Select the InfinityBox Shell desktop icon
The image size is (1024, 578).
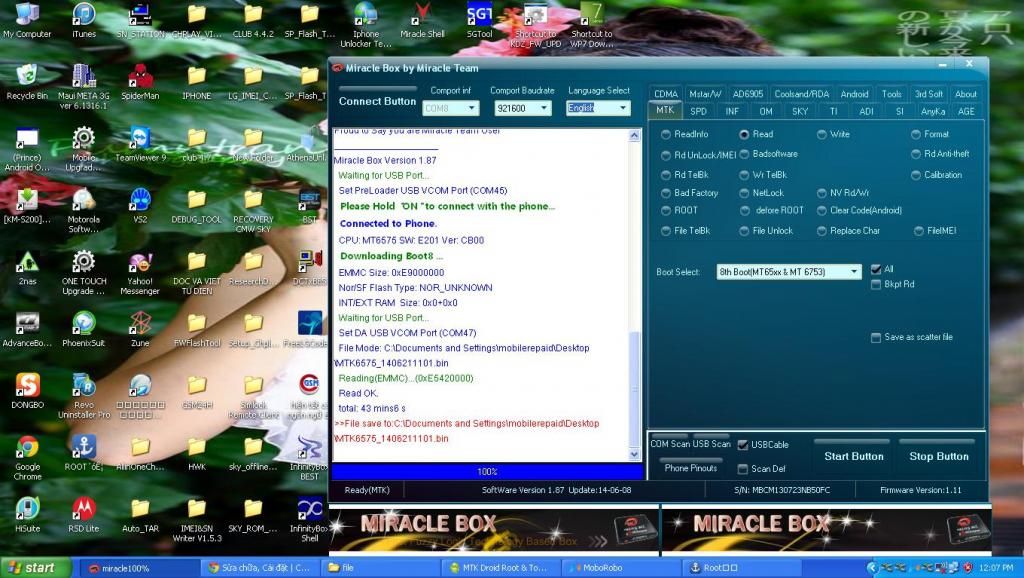point(310,520)
